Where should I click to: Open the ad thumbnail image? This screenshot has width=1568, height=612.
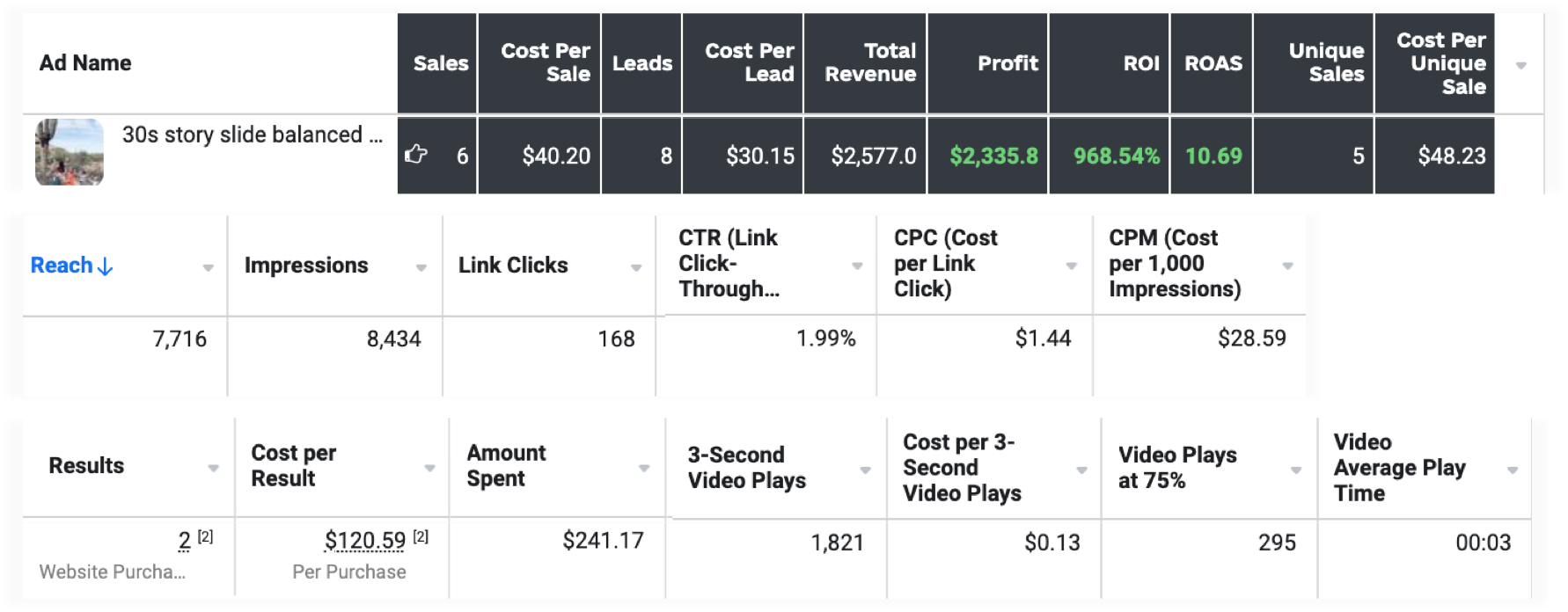[70, 152]
